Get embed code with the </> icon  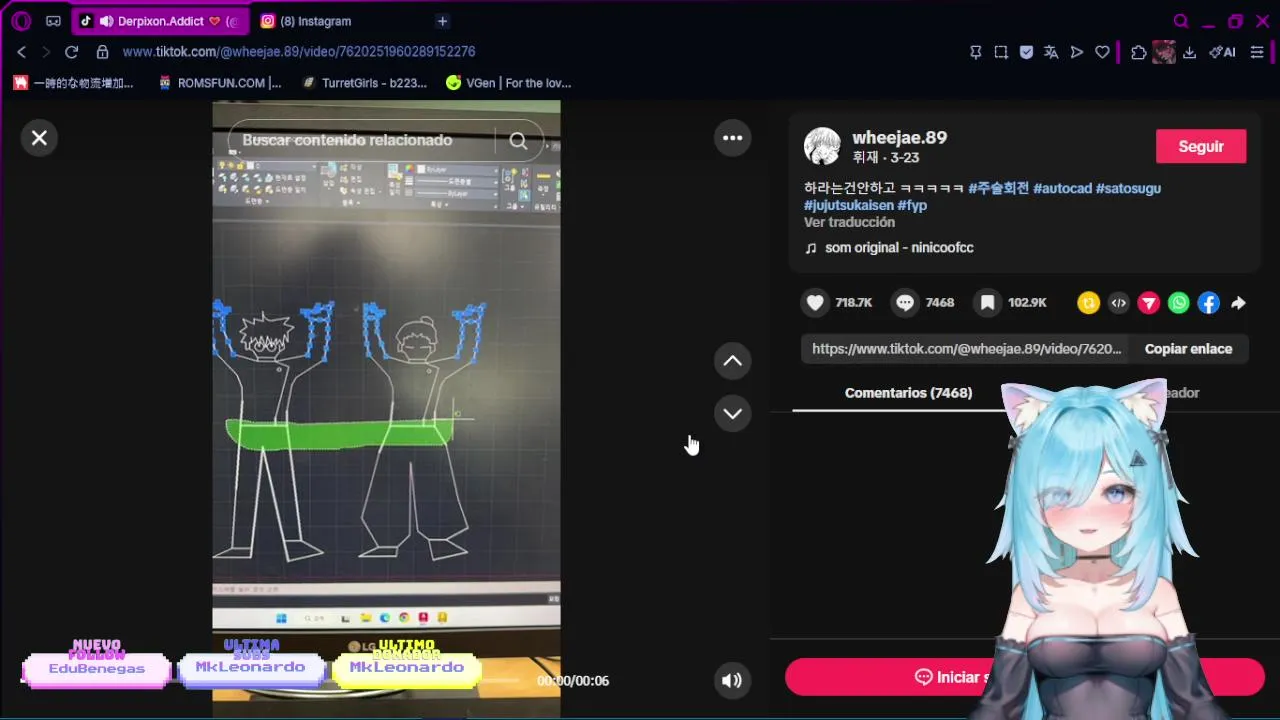pyautogui.click(x=1119, y=303)
